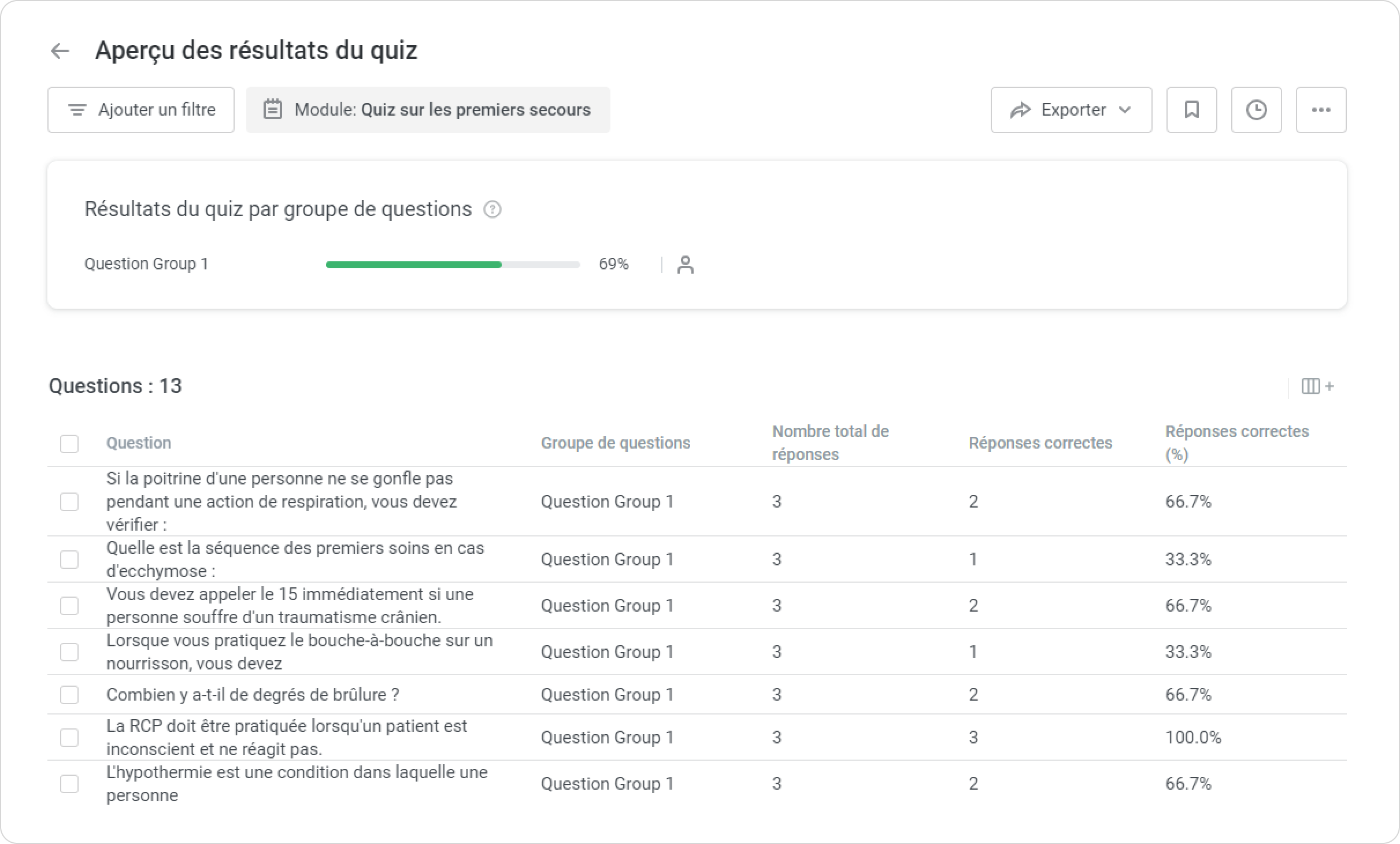Expand the Exporter dropdown

[x=1071, y=110]
